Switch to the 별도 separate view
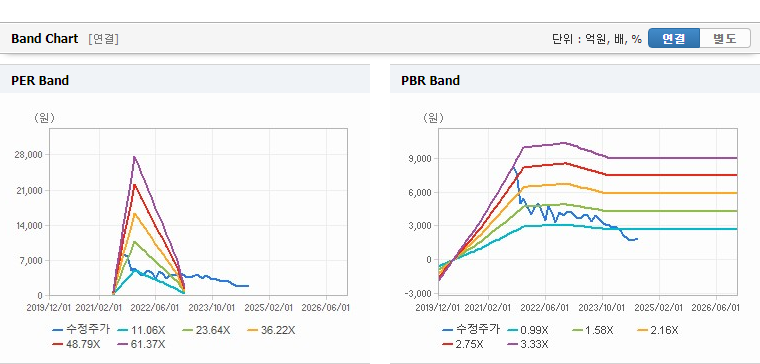The image size is (760, 364). point(725,38)
